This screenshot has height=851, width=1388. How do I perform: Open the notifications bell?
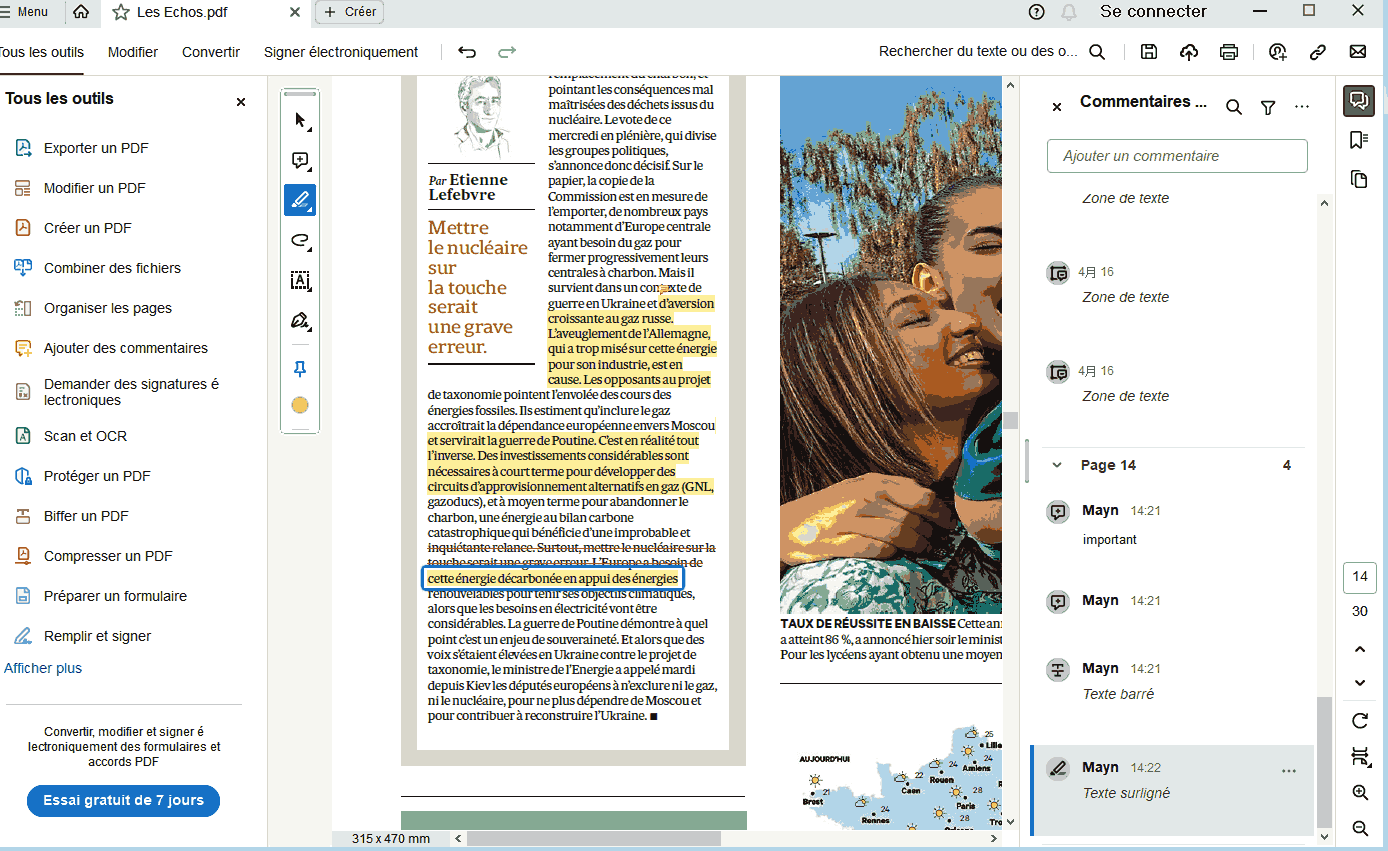click(1069, 12)
